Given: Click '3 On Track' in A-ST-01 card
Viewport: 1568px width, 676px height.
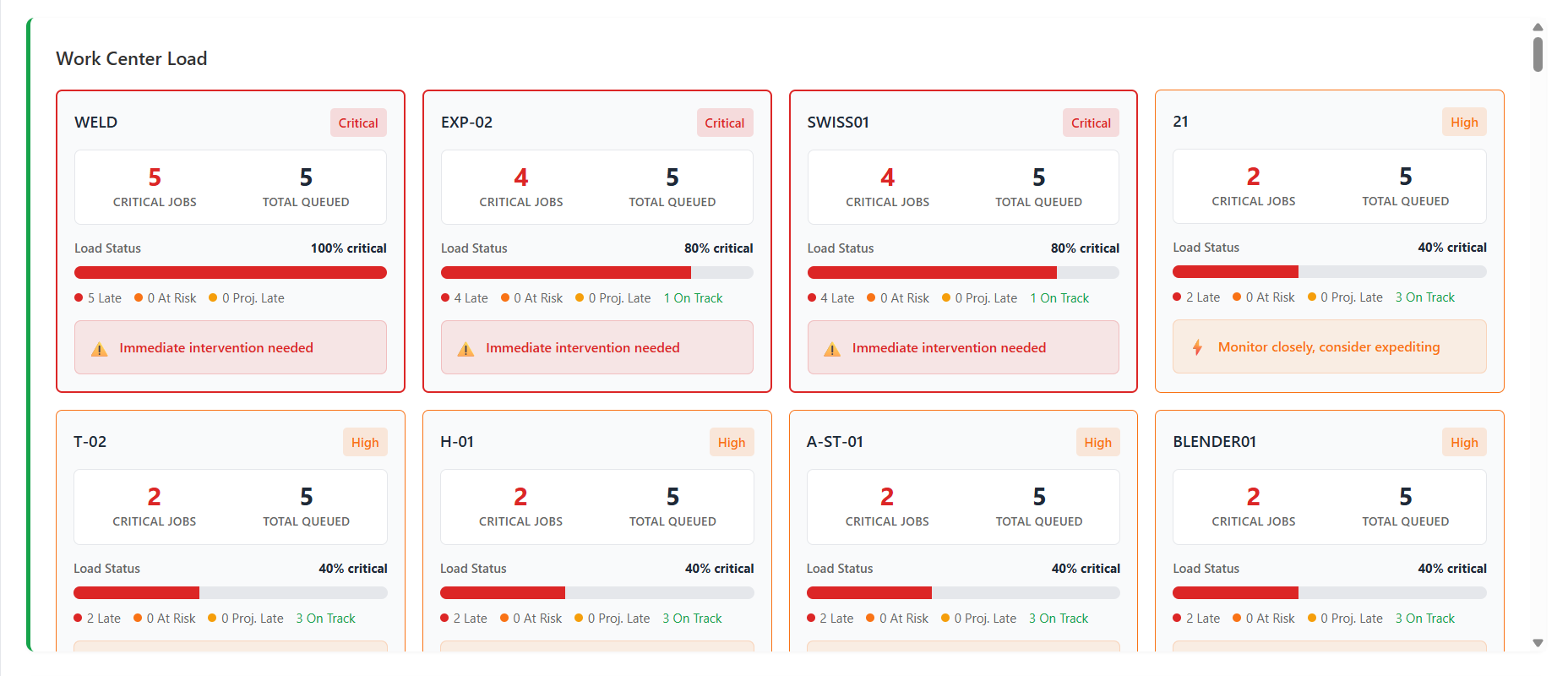Looking at the screenshot, I should coord(1059,619).
